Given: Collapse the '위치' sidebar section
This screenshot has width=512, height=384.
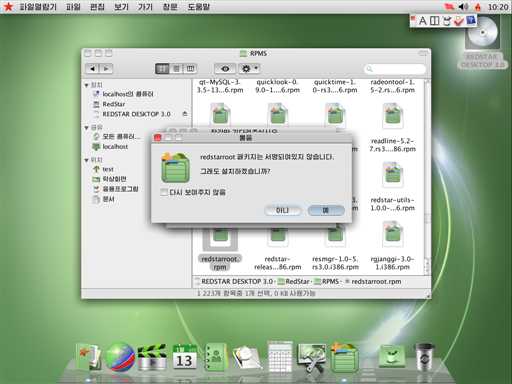Looking at the screenshot, I should point(87,160).
